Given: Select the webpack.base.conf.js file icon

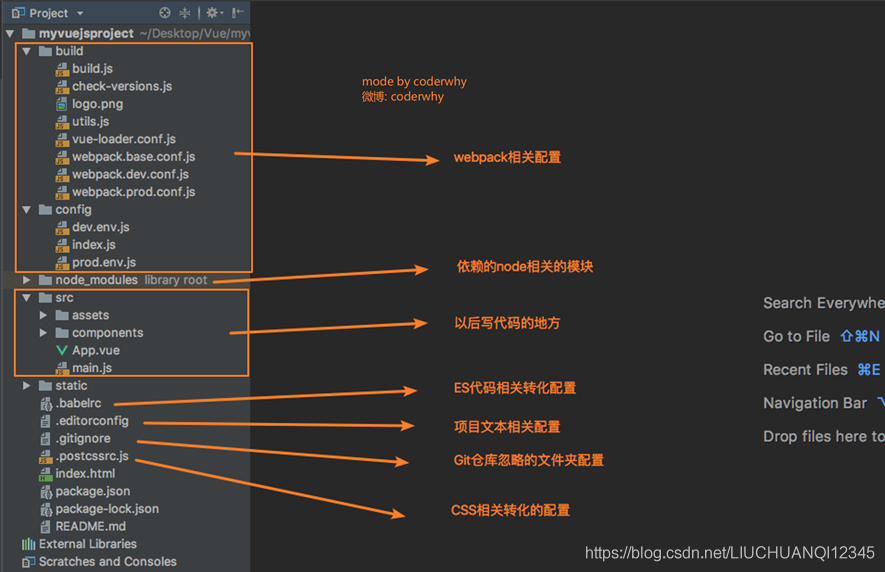Looking at the screenshot, I should tap(62, 157).
